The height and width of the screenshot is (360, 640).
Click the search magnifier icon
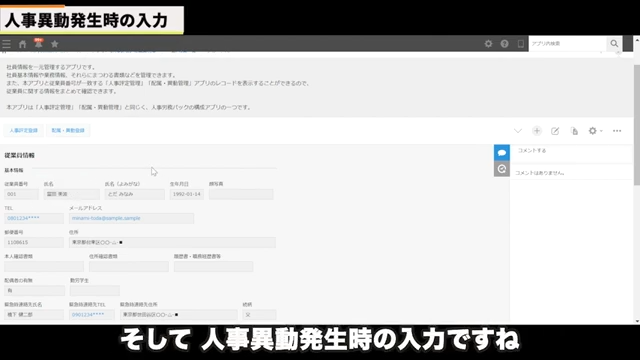point(614,43)
